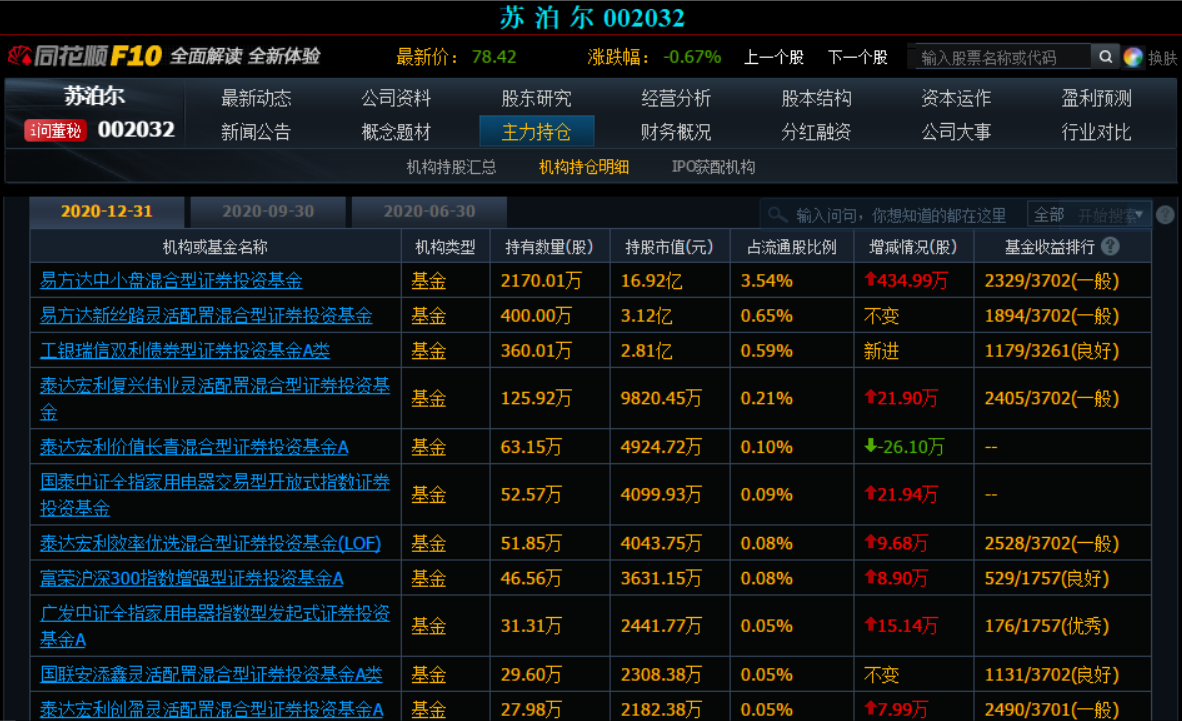The height and width of the screenshot is (721, 1182).
Task: Click the 持股市值(元) column header
Action: click(669, 247)
